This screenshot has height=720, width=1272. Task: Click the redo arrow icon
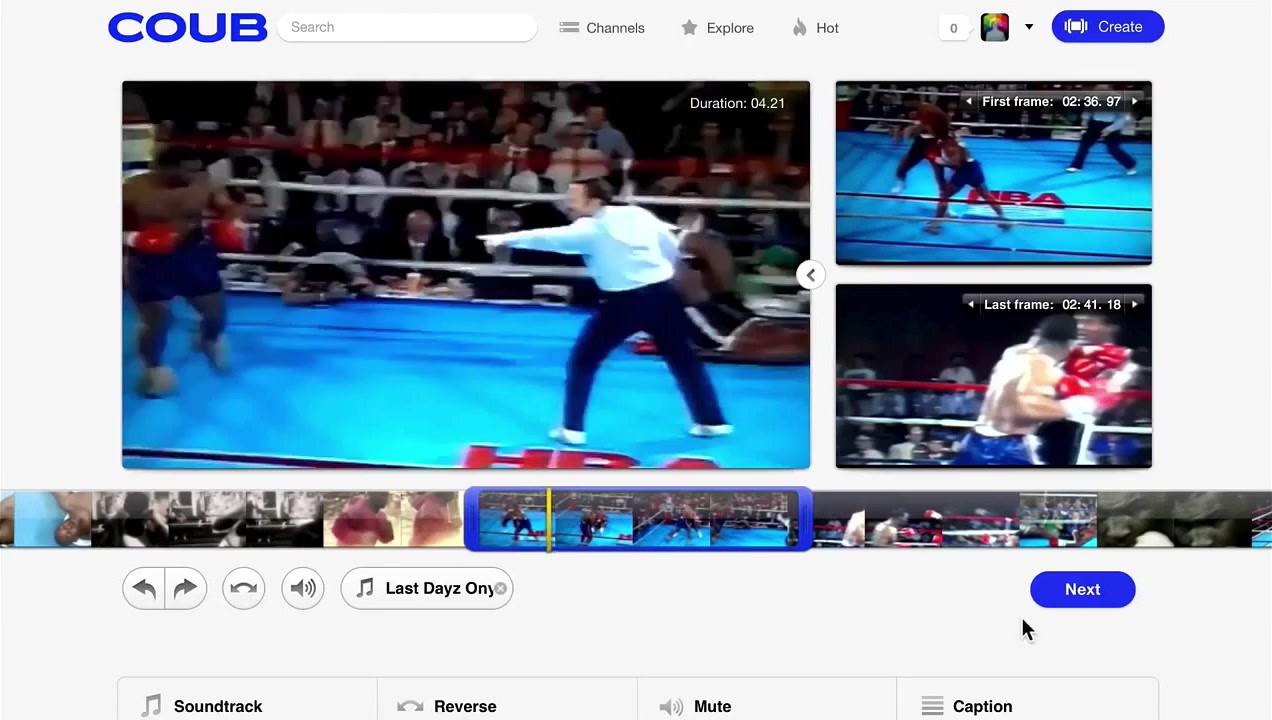click(x=185, y=589)
